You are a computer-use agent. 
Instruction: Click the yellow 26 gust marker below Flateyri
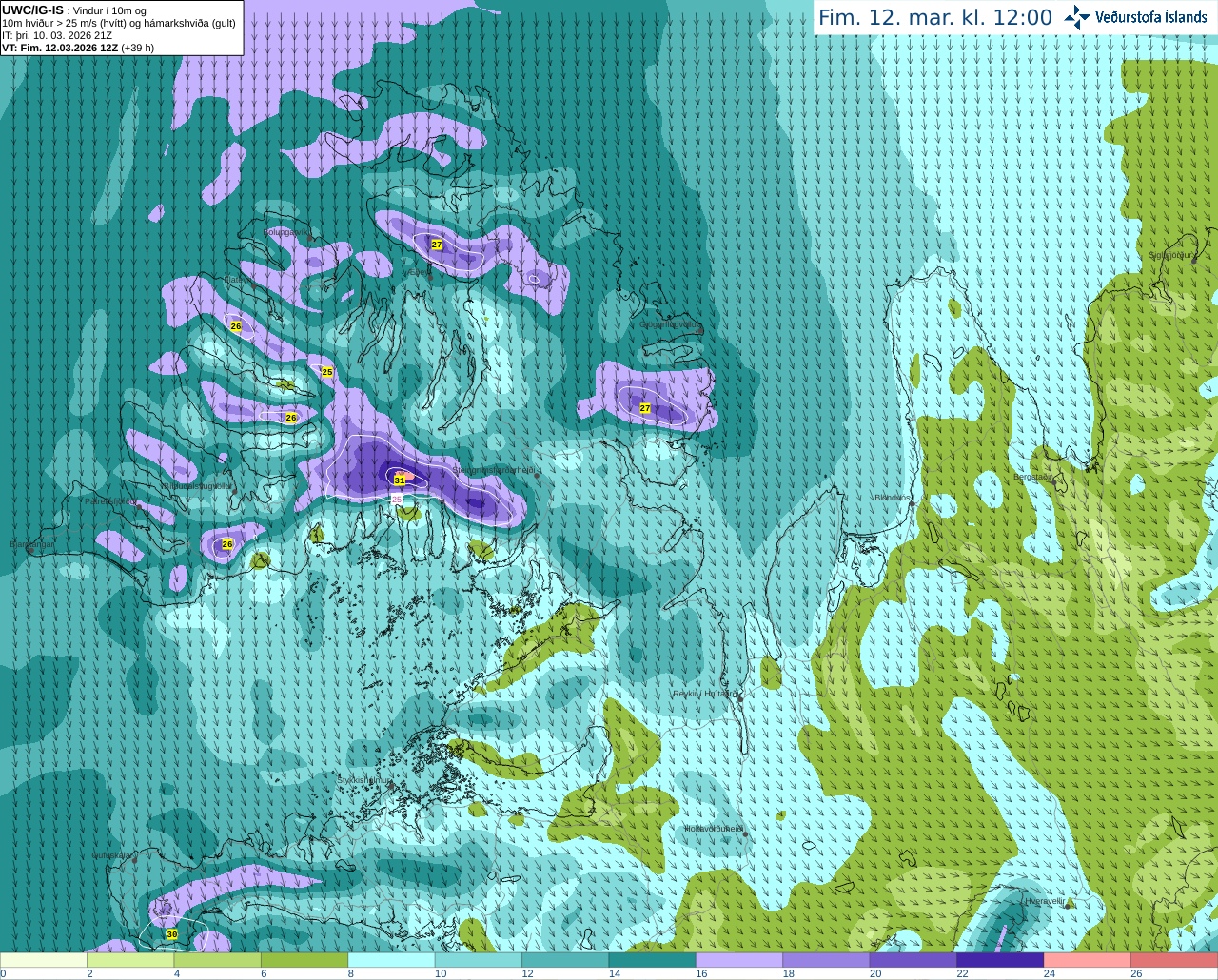pyautogui.click(x=236, y=326)
